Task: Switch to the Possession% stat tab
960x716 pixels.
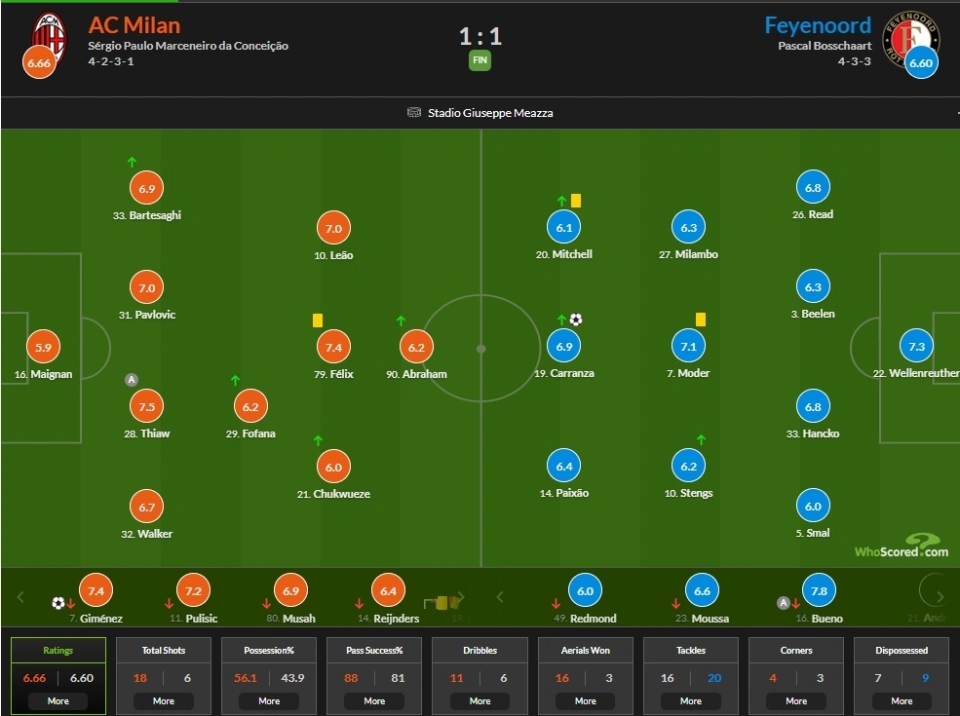Action: 269,650
